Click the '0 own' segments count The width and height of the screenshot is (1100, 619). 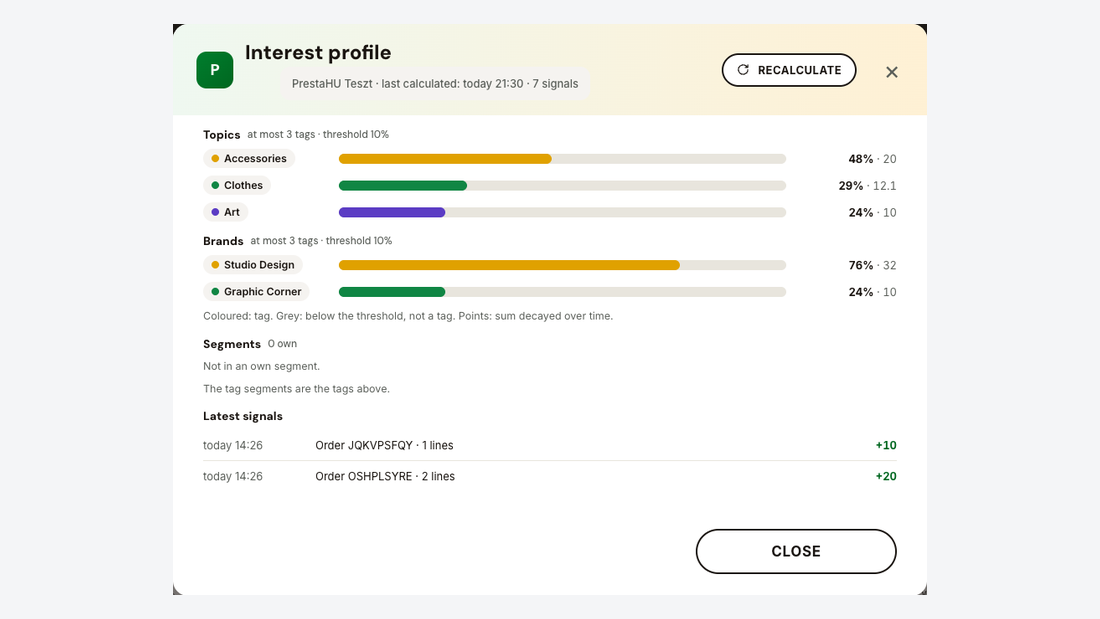(x=282, y=344)
